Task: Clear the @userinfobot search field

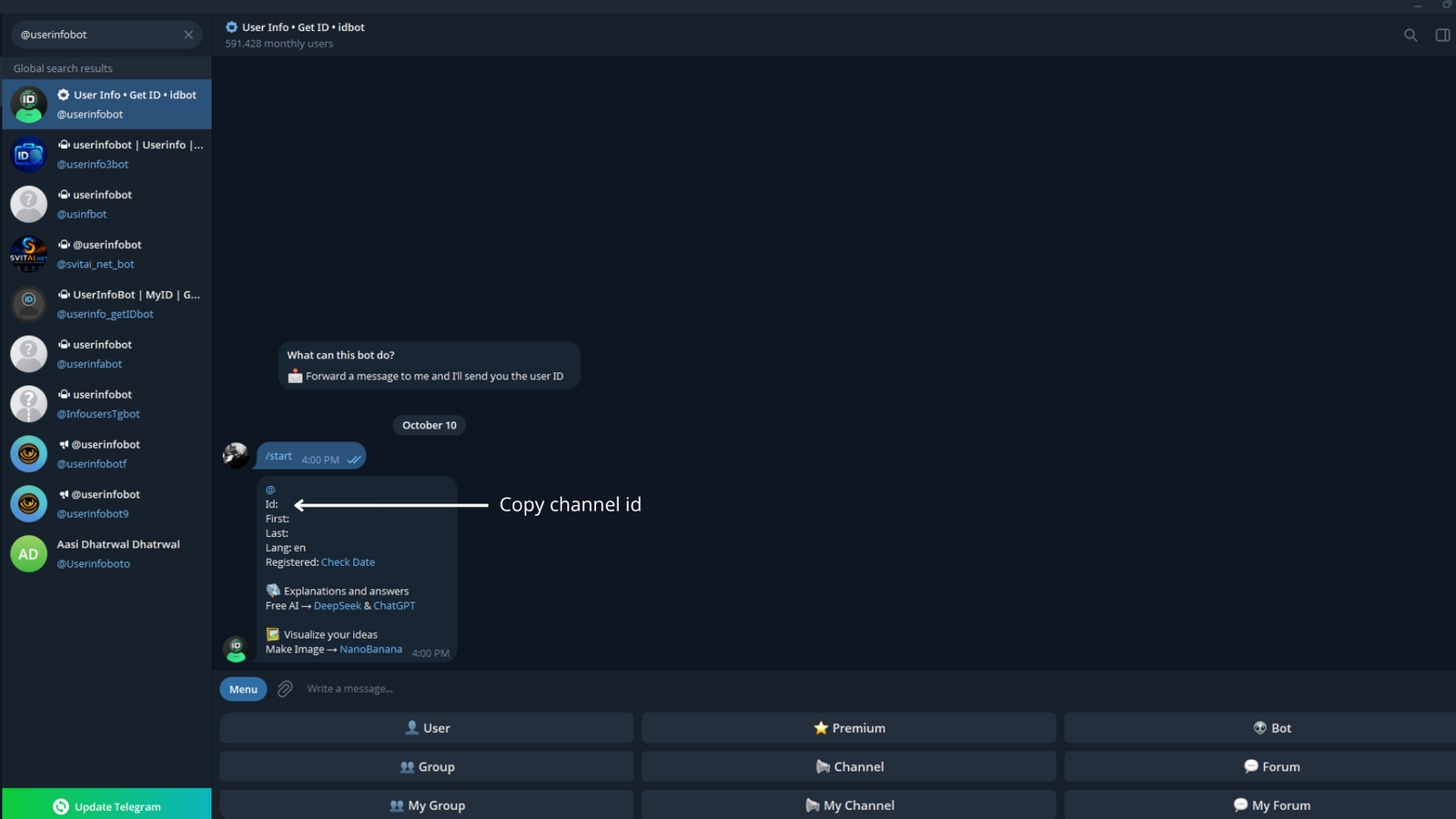Action: coord(188,35)
